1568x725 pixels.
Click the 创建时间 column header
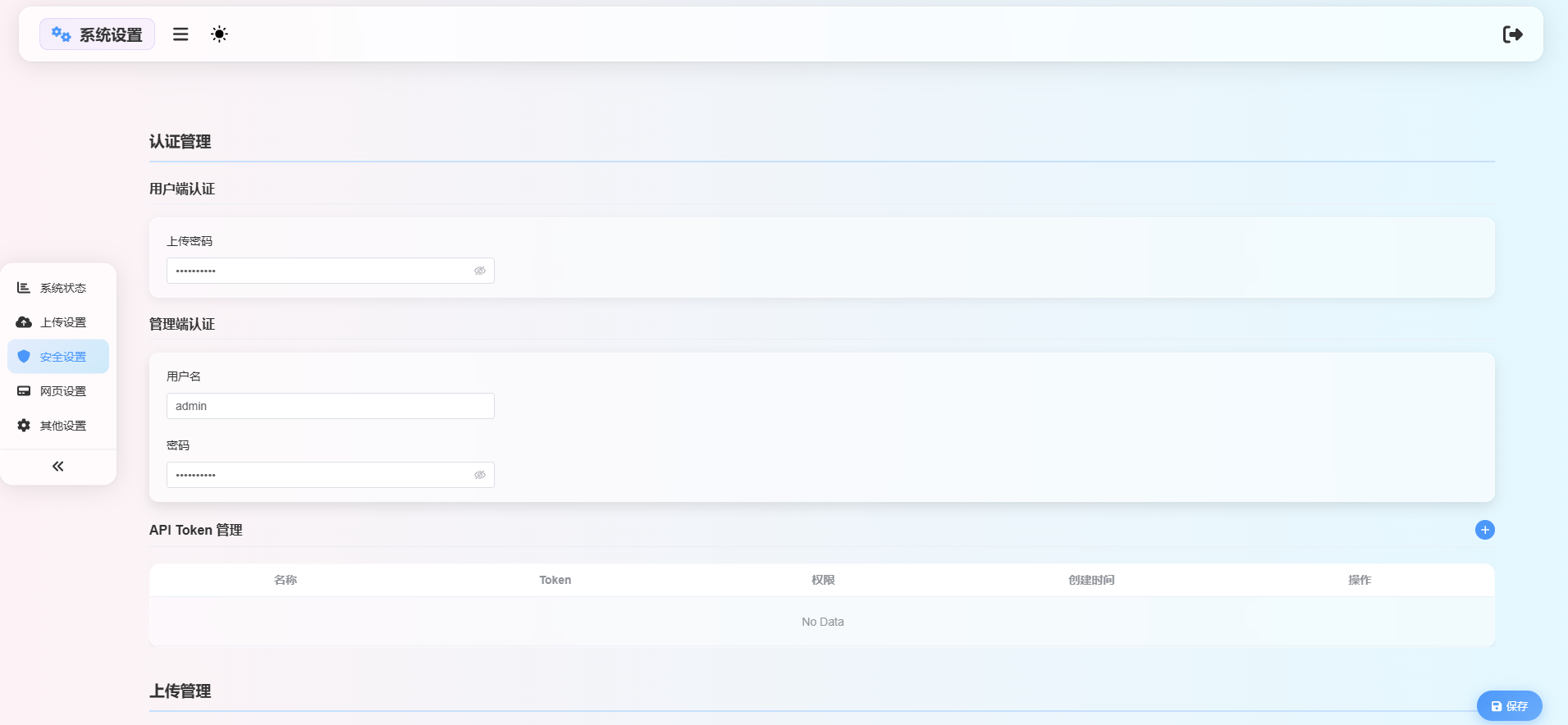tap(1090, 580)
